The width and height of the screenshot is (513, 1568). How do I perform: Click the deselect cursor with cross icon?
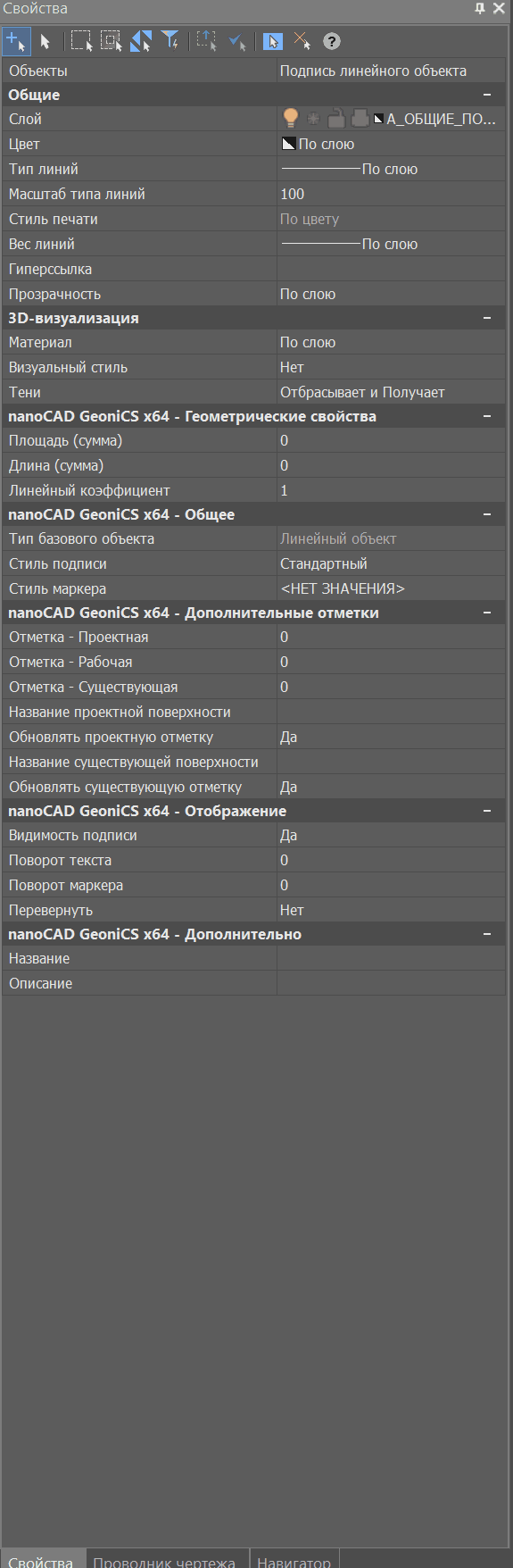[x=302, y=41]
